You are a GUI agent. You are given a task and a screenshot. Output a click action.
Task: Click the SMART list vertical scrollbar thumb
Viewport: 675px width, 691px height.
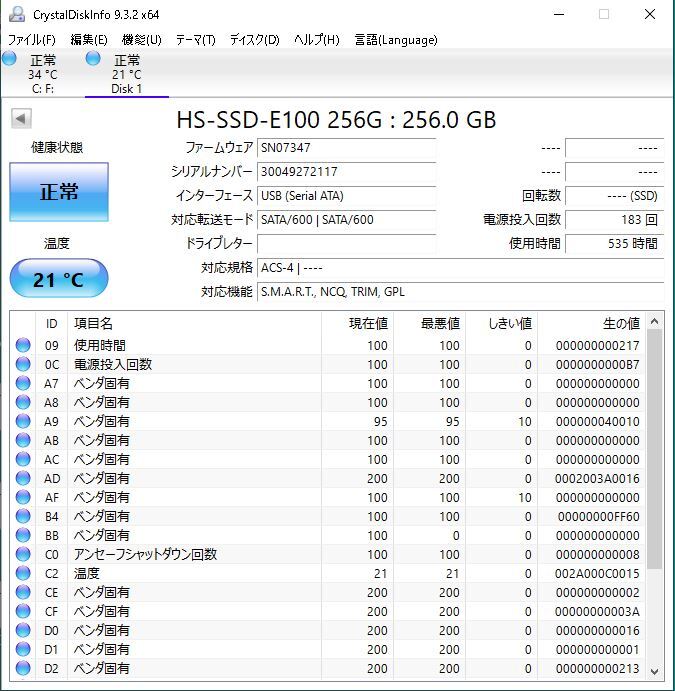(x=655, y=449)
